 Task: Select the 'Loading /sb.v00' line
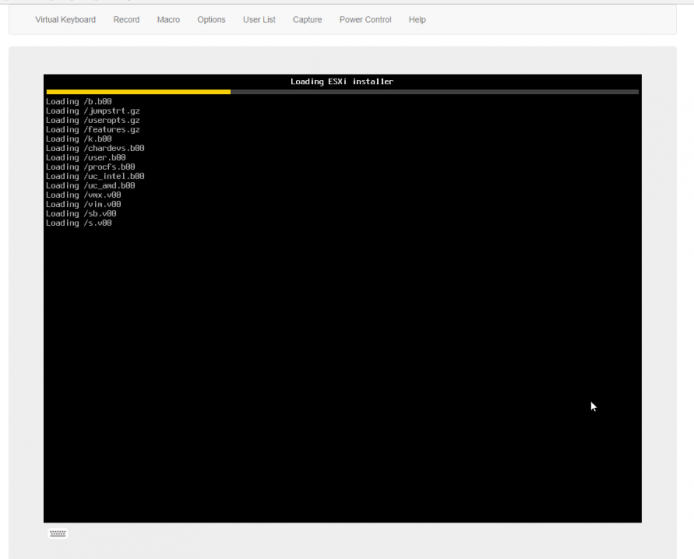pyautogui.click(x=81, y=213)
